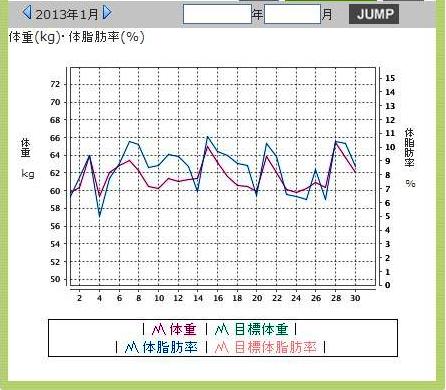Click the x-axis label 20

point(257,298)
